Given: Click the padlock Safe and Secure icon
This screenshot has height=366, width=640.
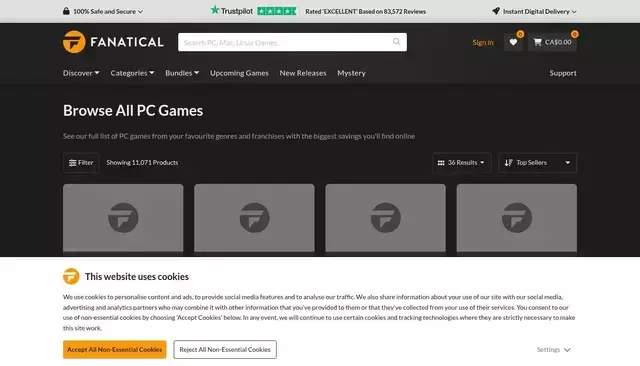Looking at the screenshot, I should tap(66, 11).
